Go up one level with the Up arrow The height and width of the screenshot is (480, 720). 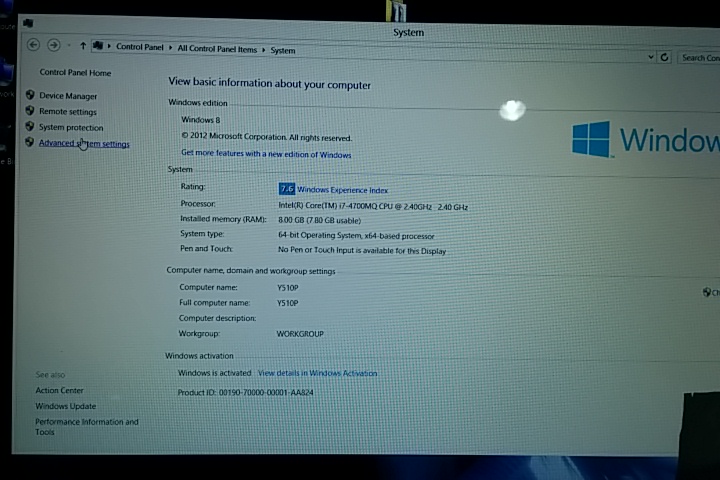(83, 45)
